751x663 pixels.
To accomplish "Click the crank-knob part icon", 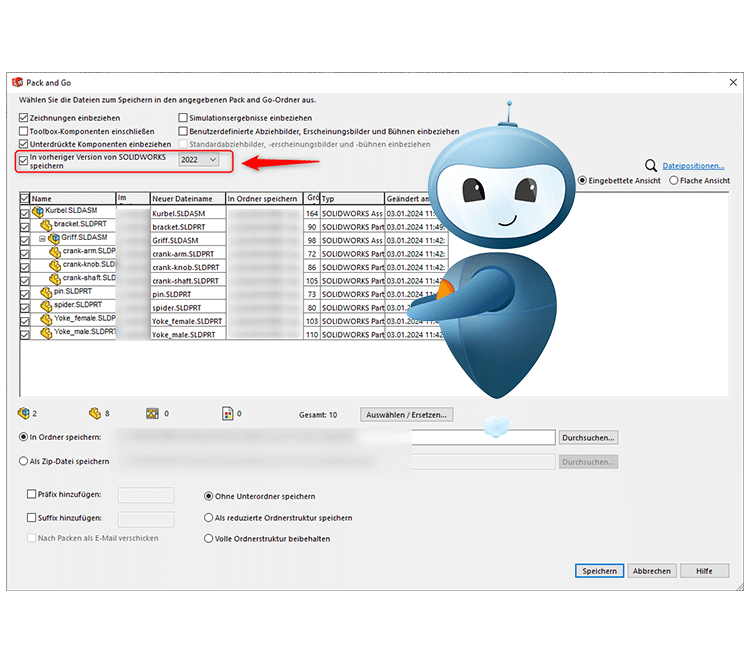I will point(55,265).
